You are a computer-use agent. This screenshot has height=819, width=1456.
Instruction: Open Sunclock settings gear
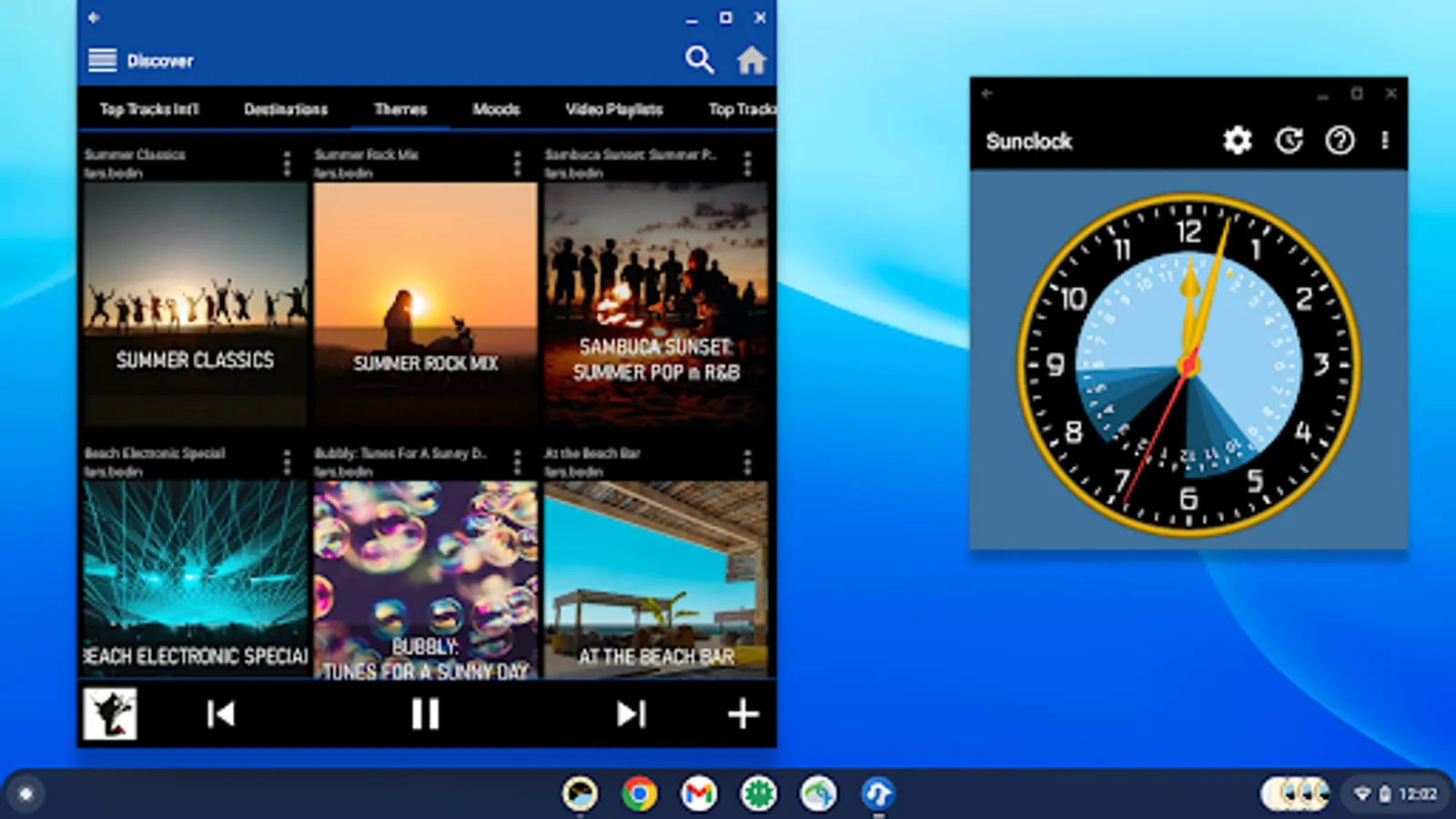coord(1237,140)
